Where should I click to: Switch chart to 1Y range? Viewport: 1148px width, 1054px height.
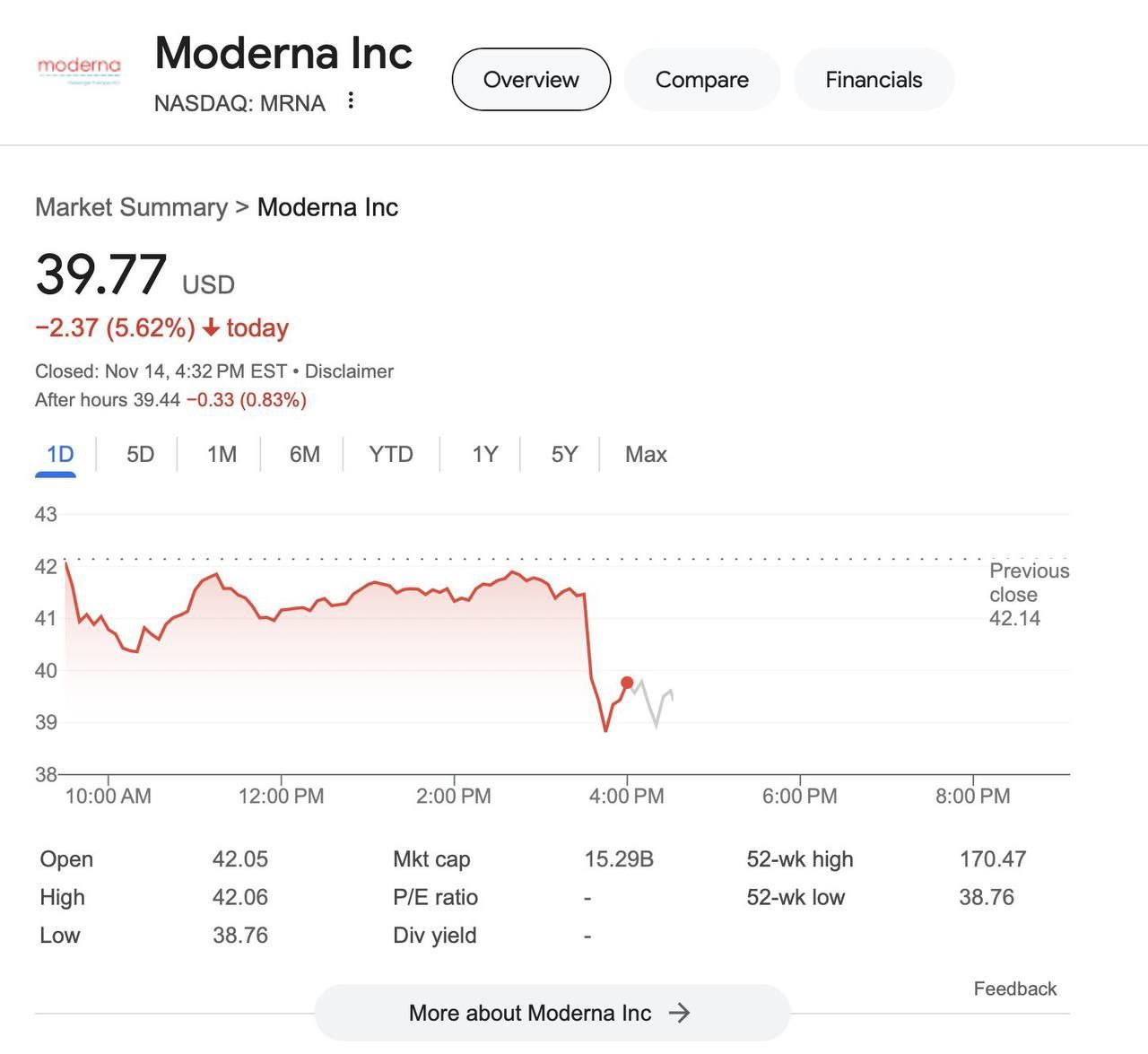tap(484, 455)
